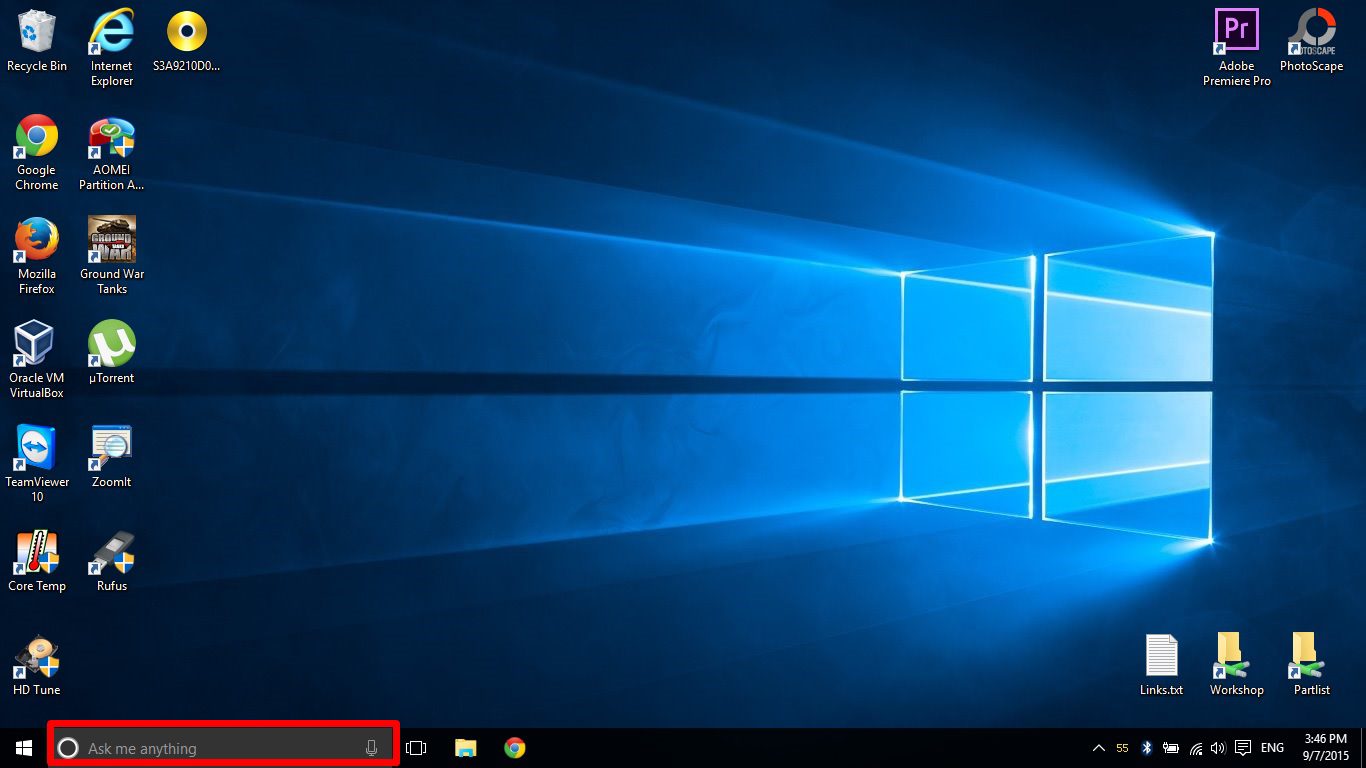
Task: Click the Core Temp 55 tray reading
Action: (1123, 748)
